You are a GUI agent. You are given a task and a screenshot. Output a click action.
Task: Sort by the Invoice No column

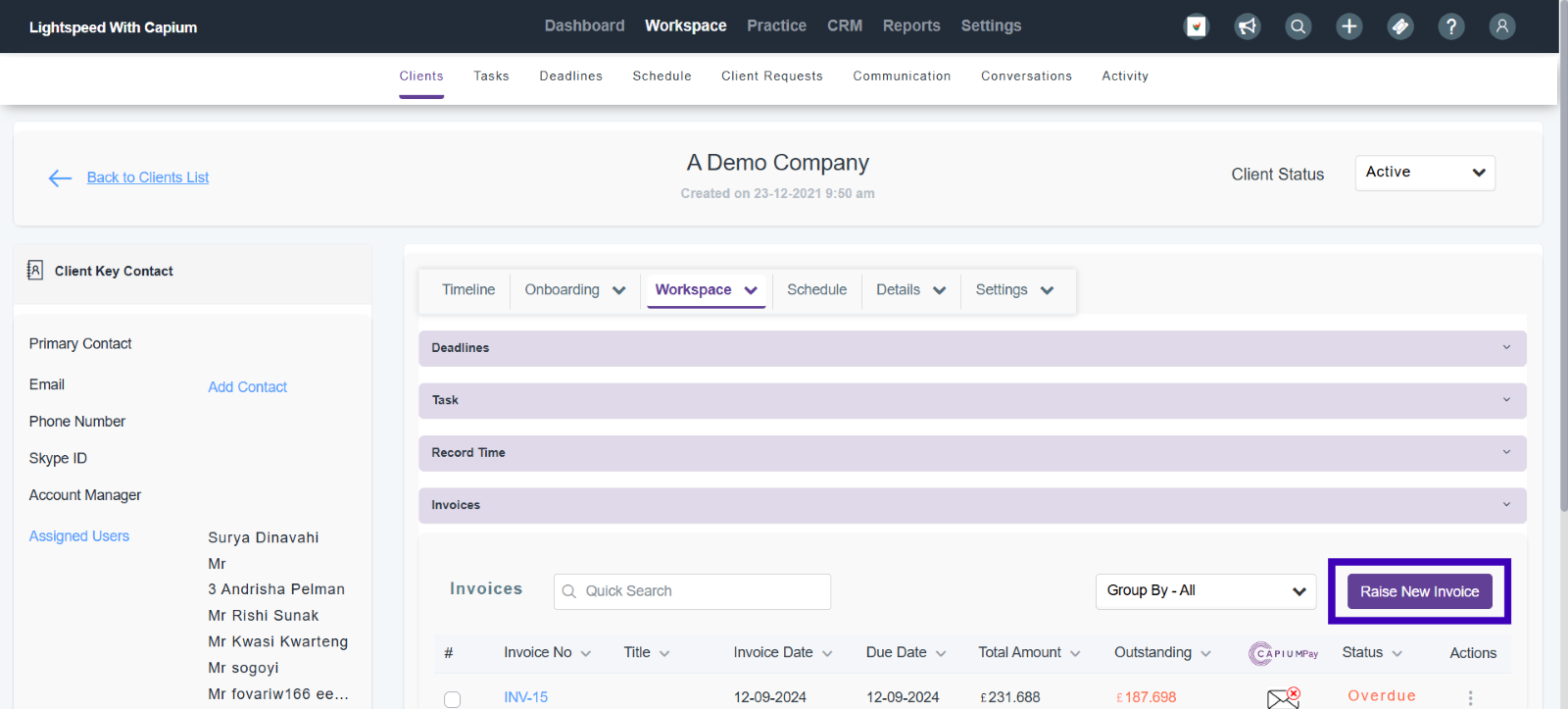pyautogui.click(x=547, y=653)
